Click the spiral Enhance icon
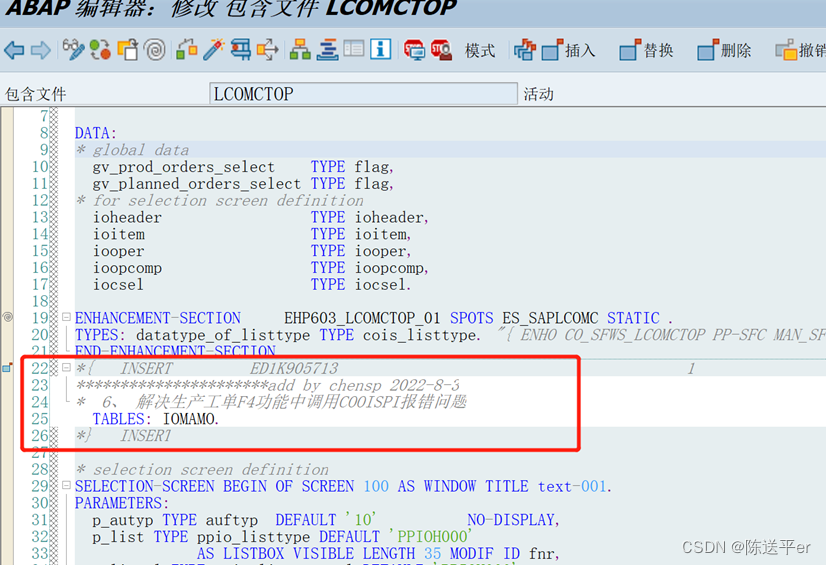The height and width of the screenshot is (565, 826). 155,49
